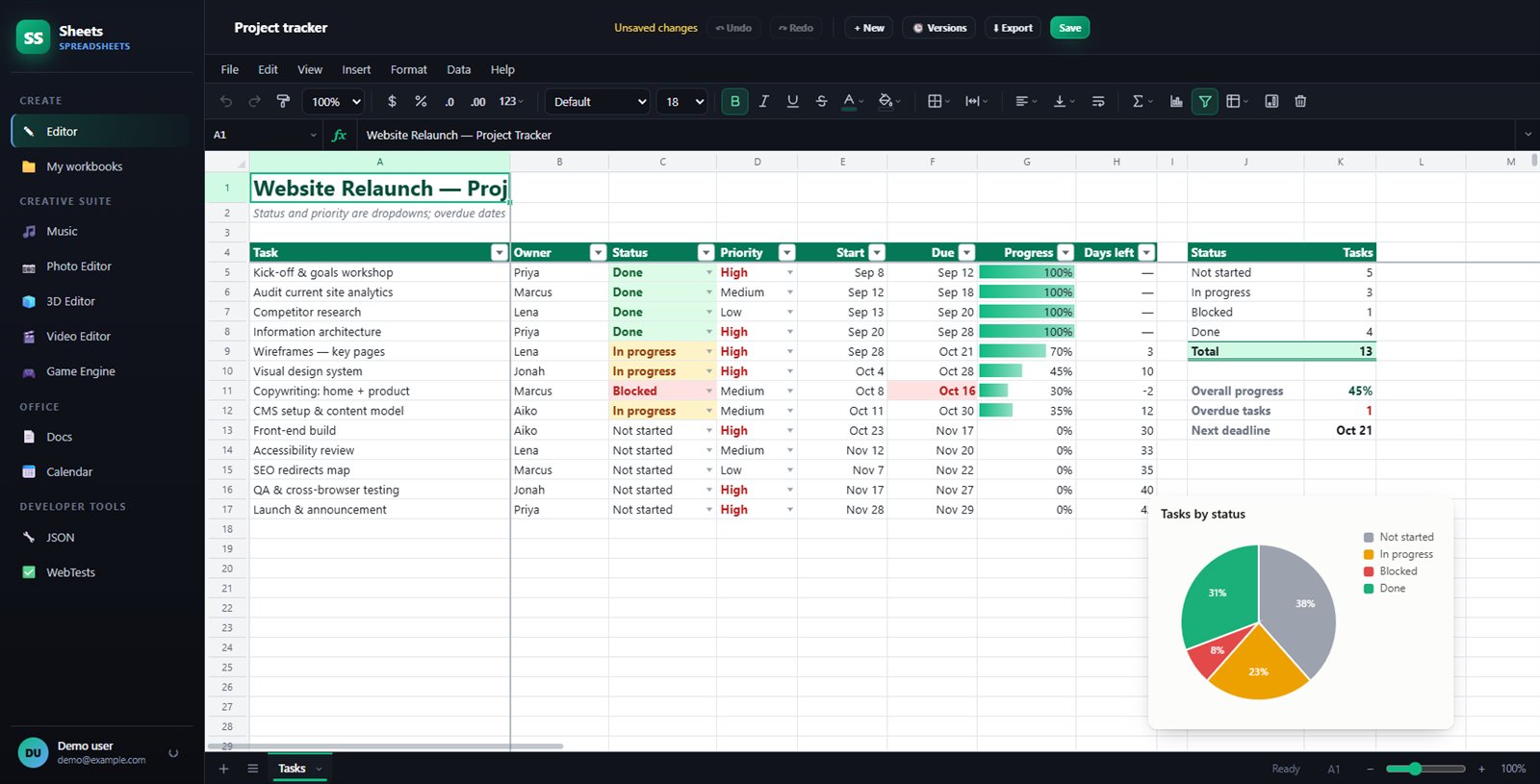
Task: Open Photo Editor in sidebar
Action: [x=101, y=266]
